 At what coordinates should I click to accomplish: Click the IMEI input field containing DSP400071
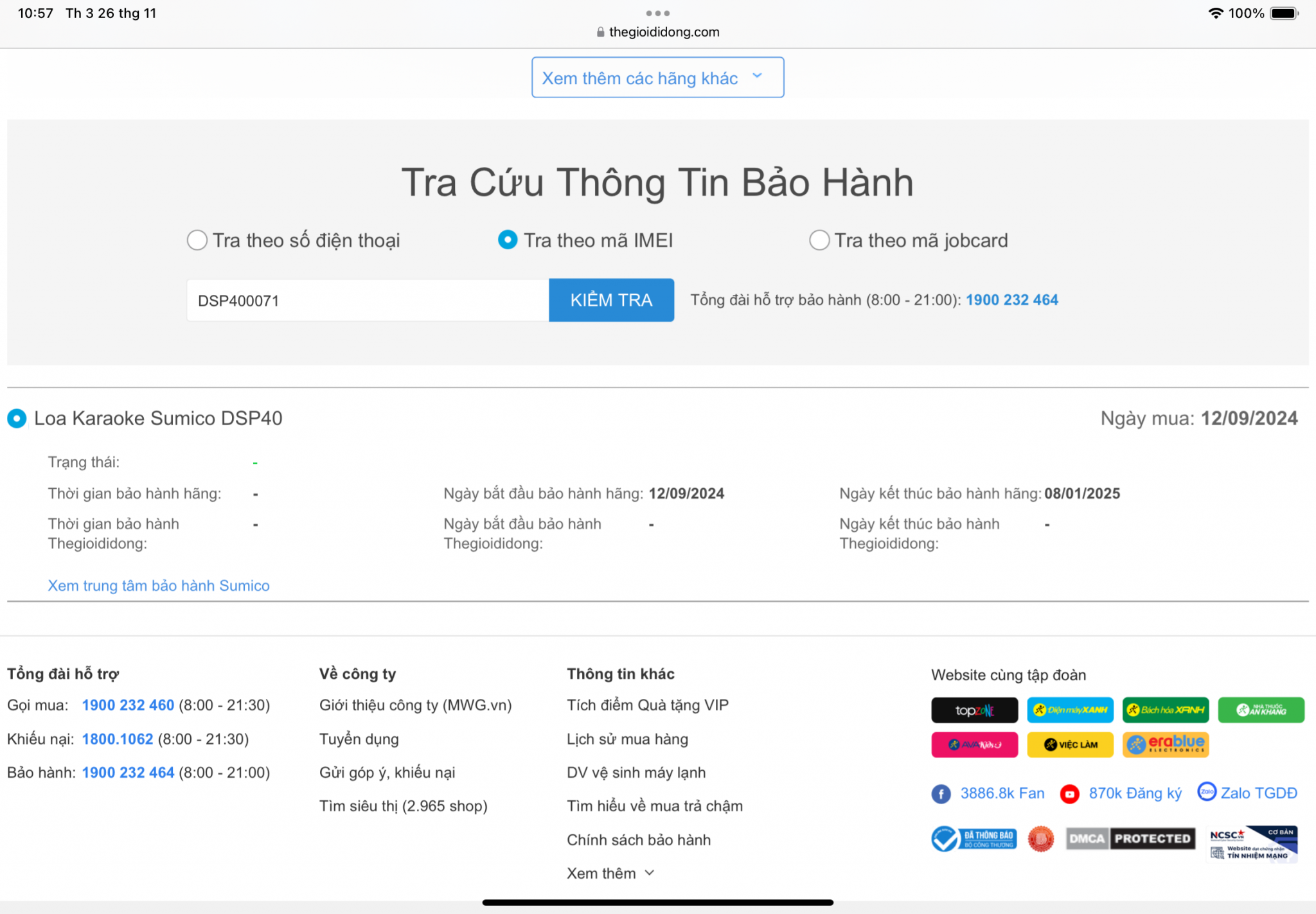(367, 300)
